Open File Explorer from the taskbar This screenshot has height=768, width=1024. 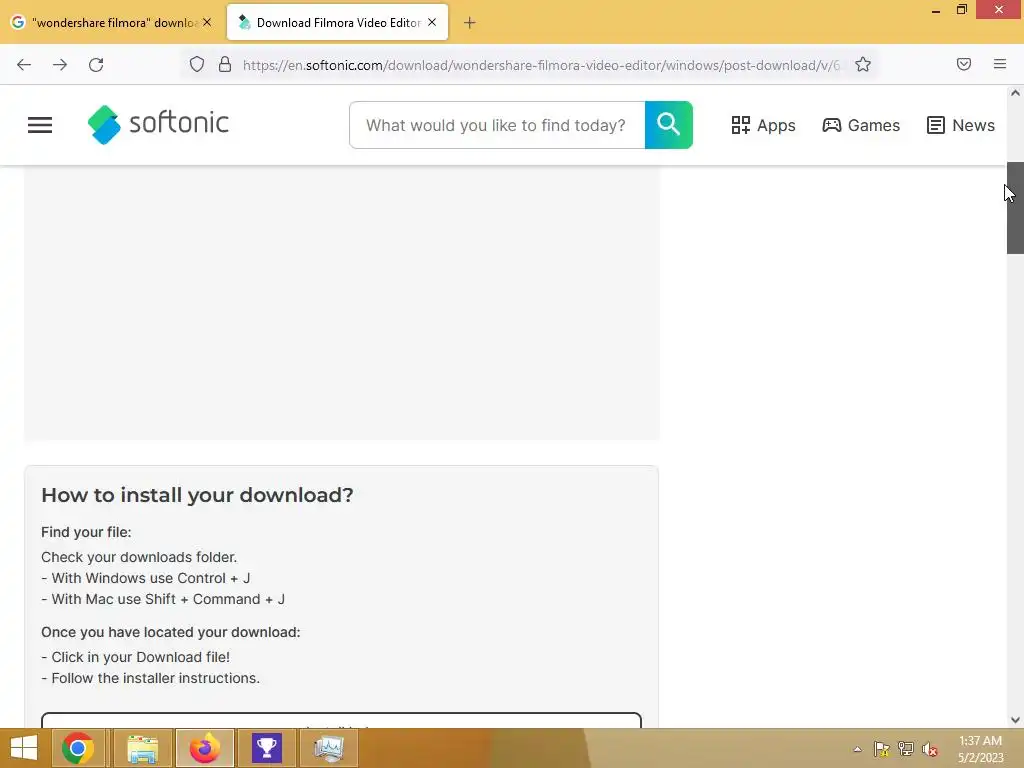pyautogui.click(x=142, y=748)
